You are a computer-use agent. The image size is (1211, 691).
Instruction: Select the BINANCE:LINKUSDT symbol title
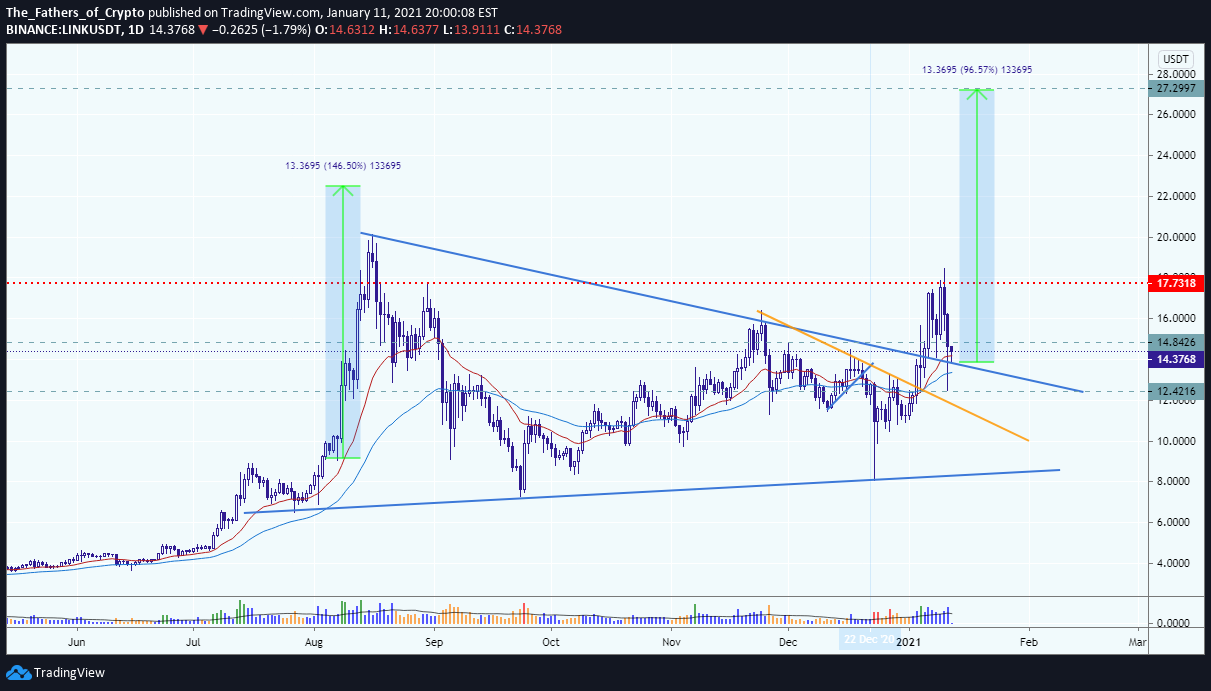pyautogui.click(x=59, y=30)
